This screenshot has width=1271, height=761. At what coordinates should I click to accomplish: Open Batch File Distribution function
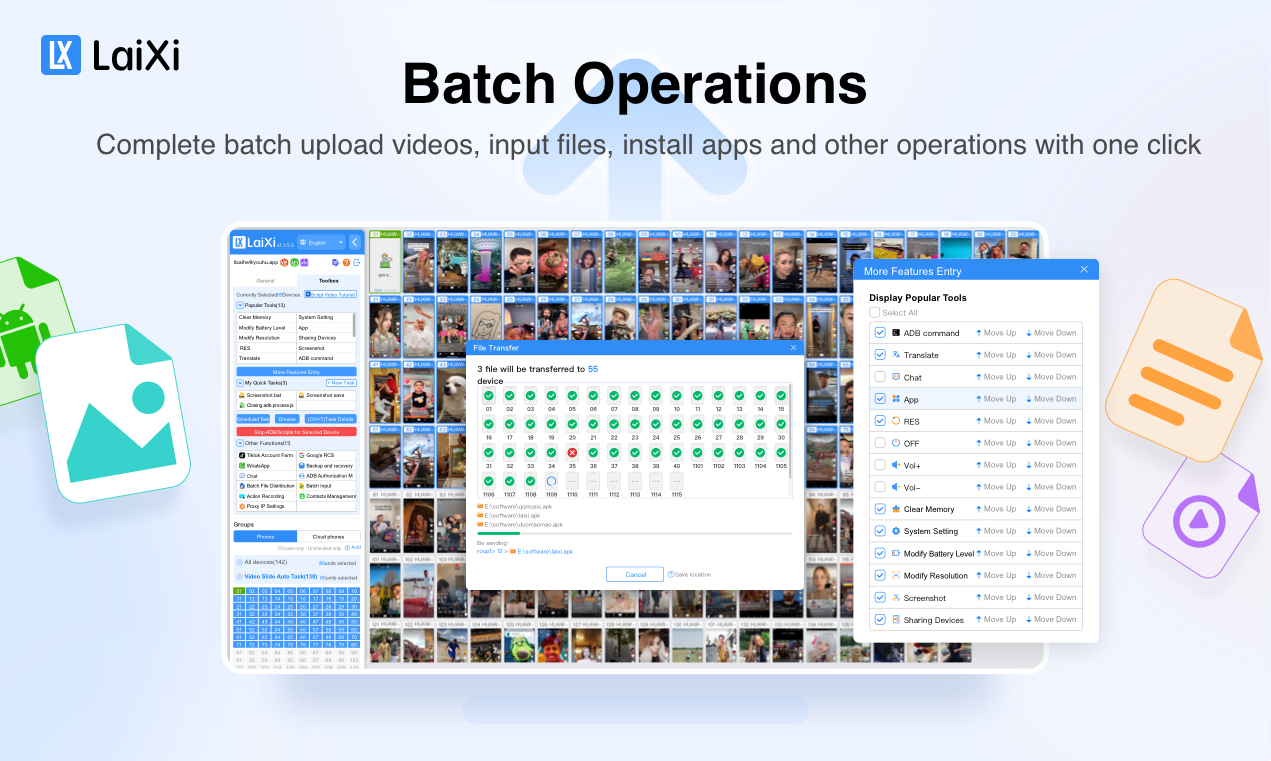[266, 486]
